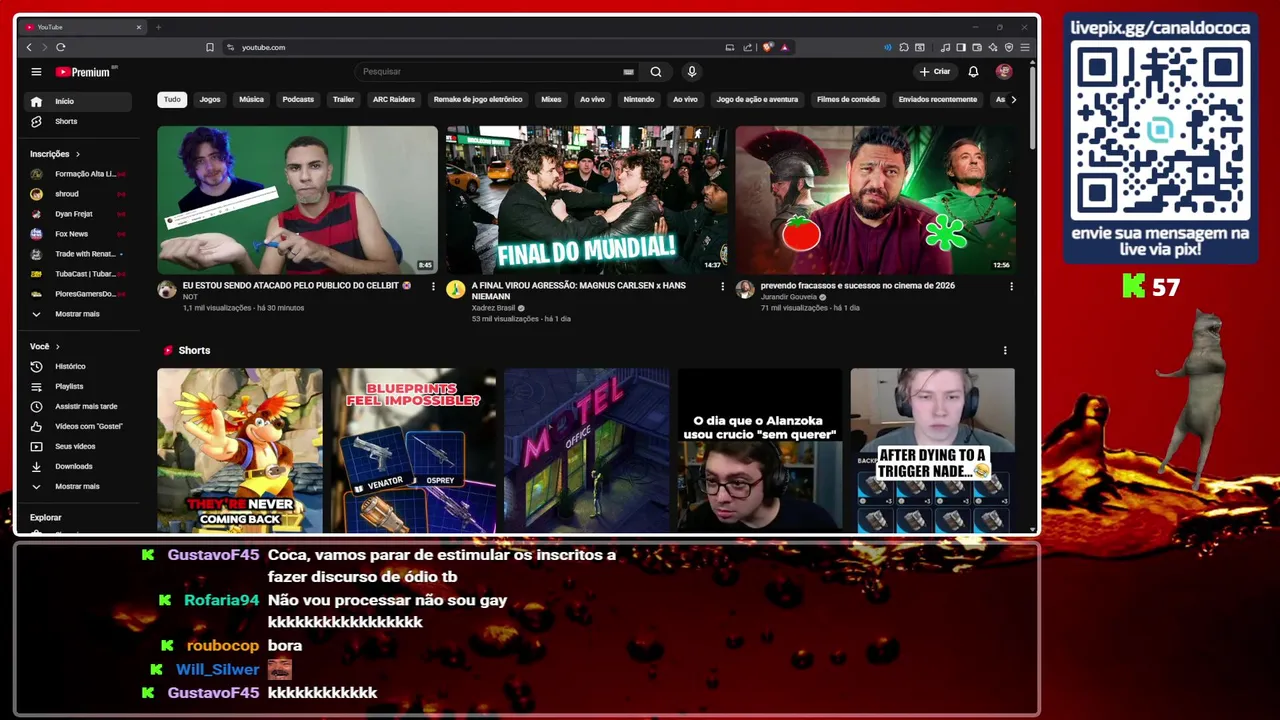Show more category chips with the right arrow

(x=1013, y=99)
